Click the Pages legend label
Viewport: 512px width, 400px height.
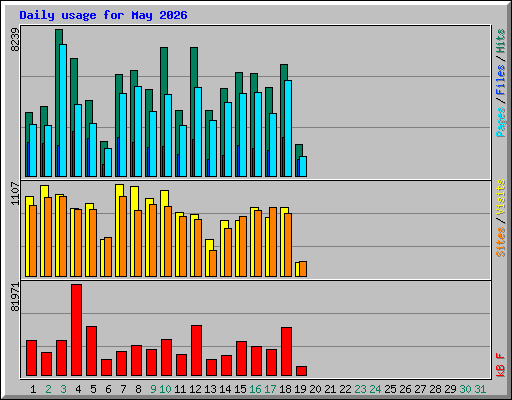pyautogui.click(x=500, y=122)
